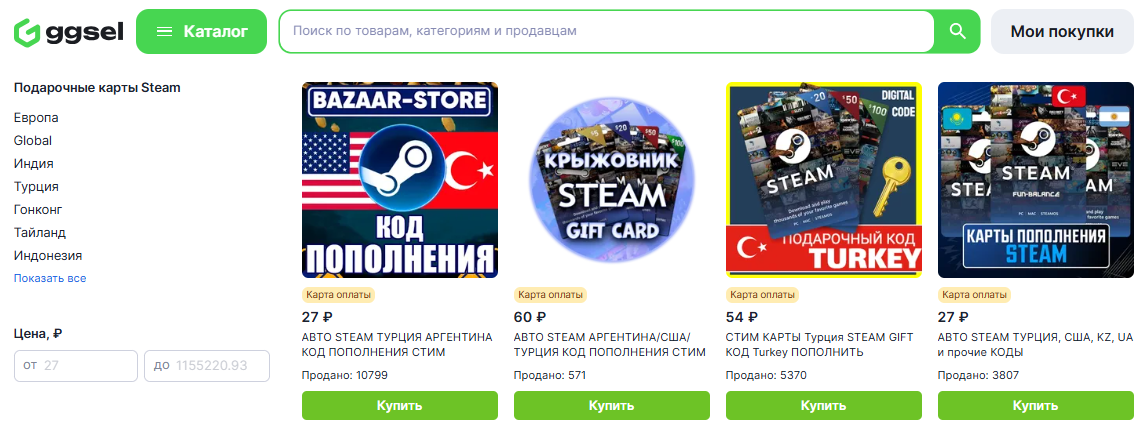This screenshot has height=428, width=1146.
Task: Click the green search magnifier icon
Action: tap(957, 31)
